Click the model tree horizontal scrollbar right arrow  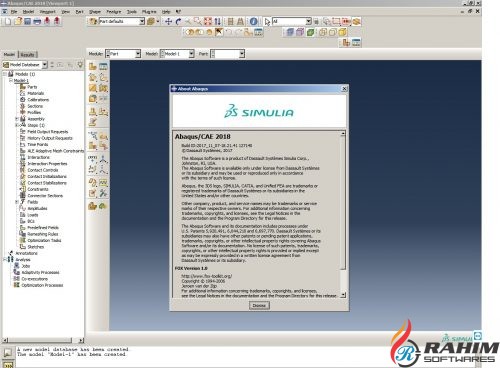[81, 340]
